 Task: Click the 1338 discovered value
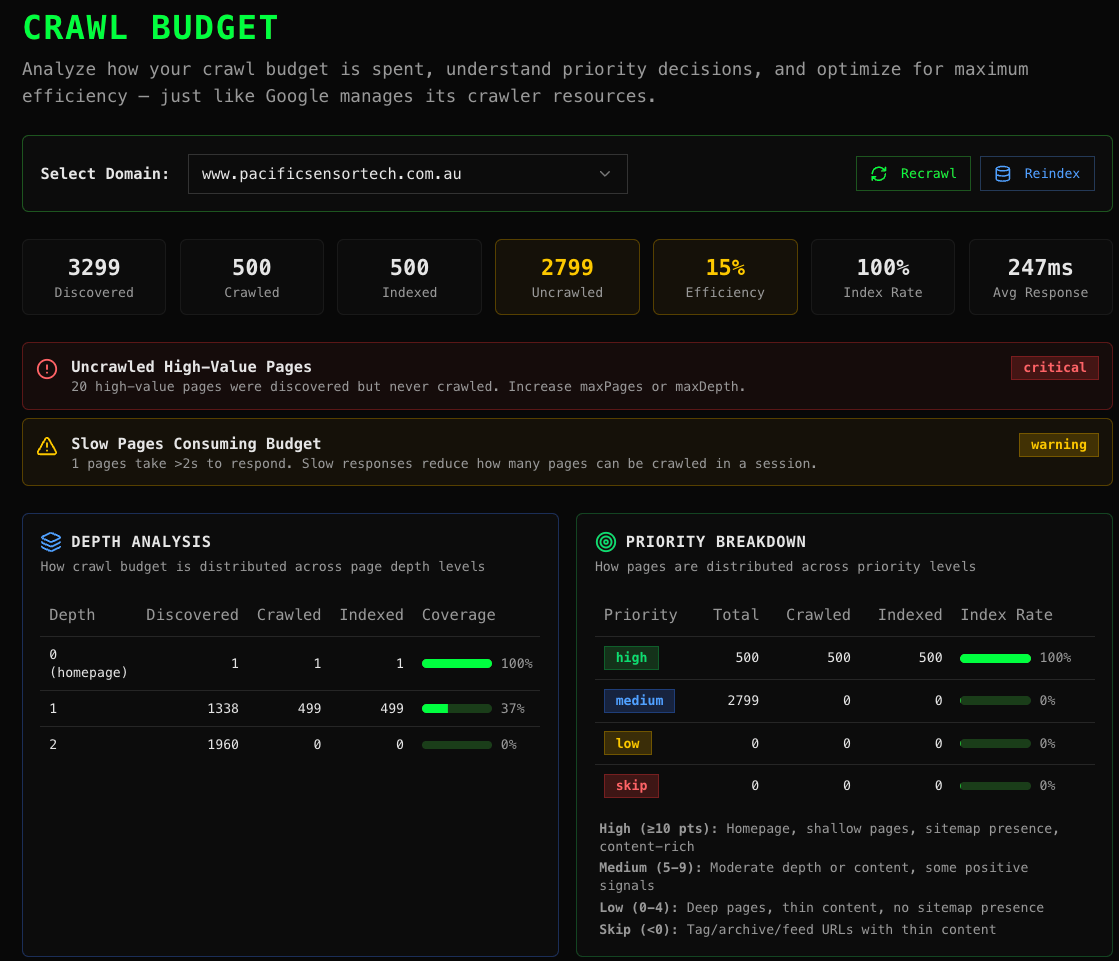click(223, 708)
